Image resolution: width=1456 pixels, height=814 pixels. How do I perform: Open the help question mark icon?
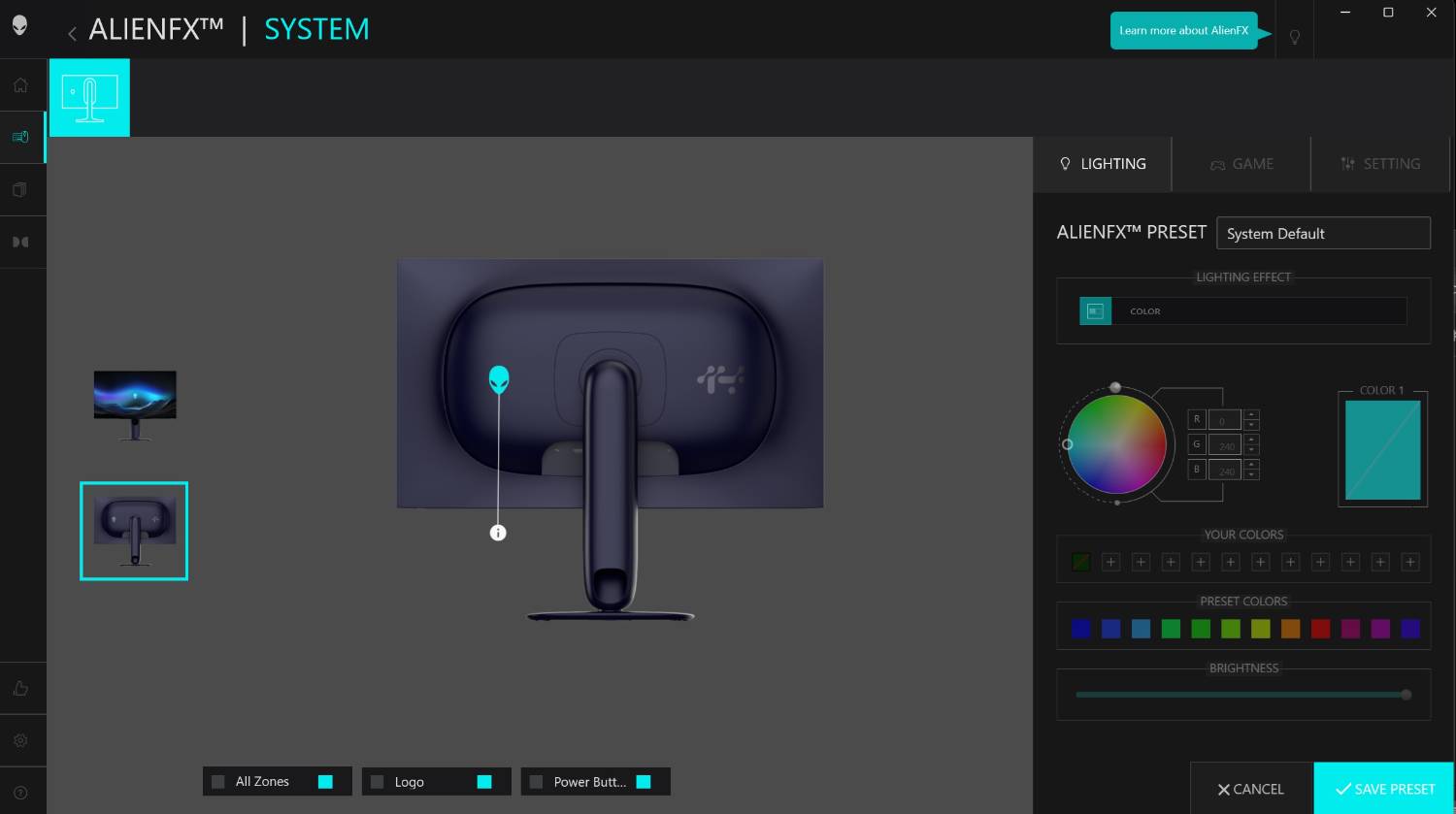[x=20, y=793]
